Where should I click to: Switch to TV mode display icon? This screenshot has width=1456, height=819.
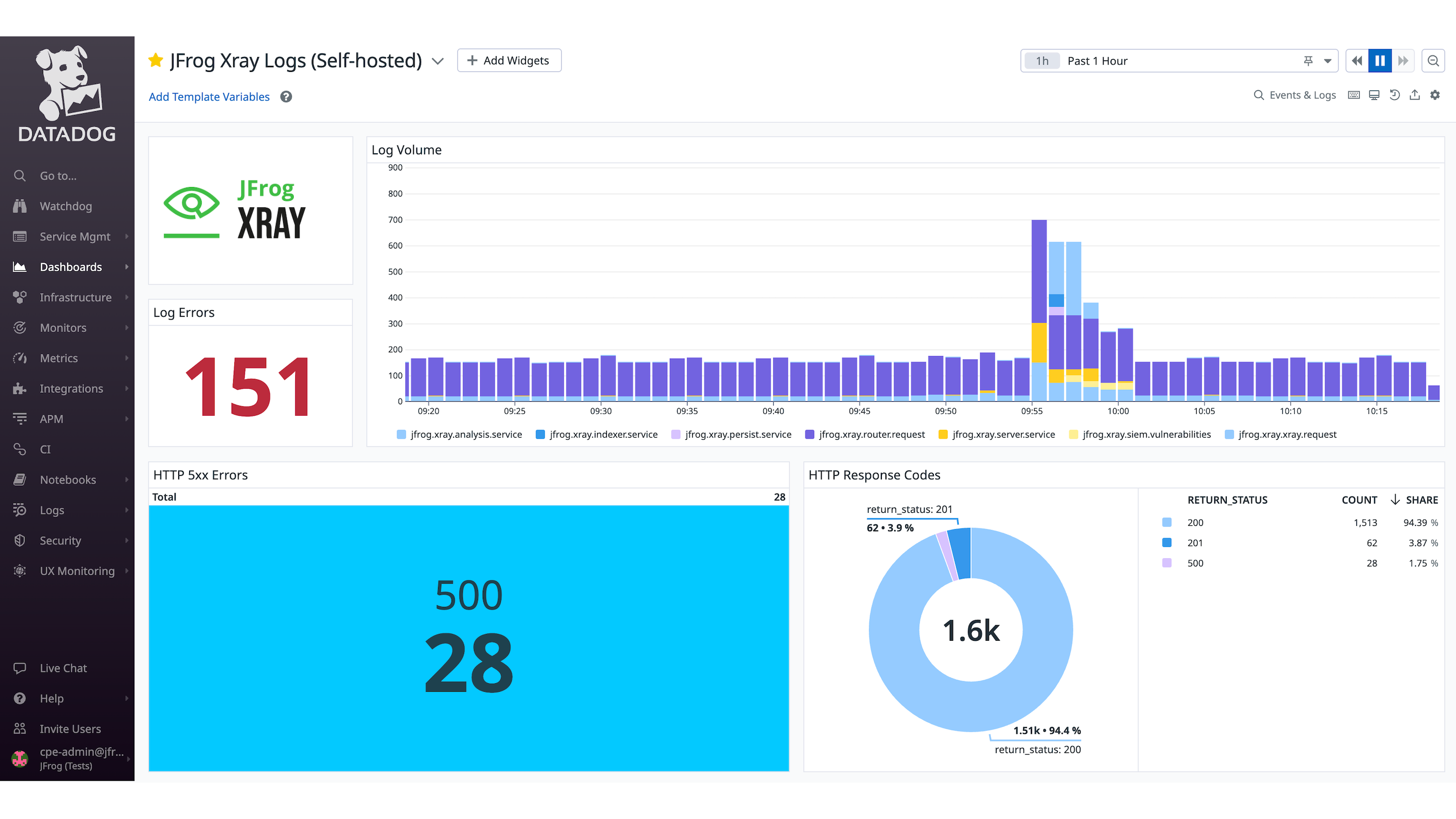1374,95
